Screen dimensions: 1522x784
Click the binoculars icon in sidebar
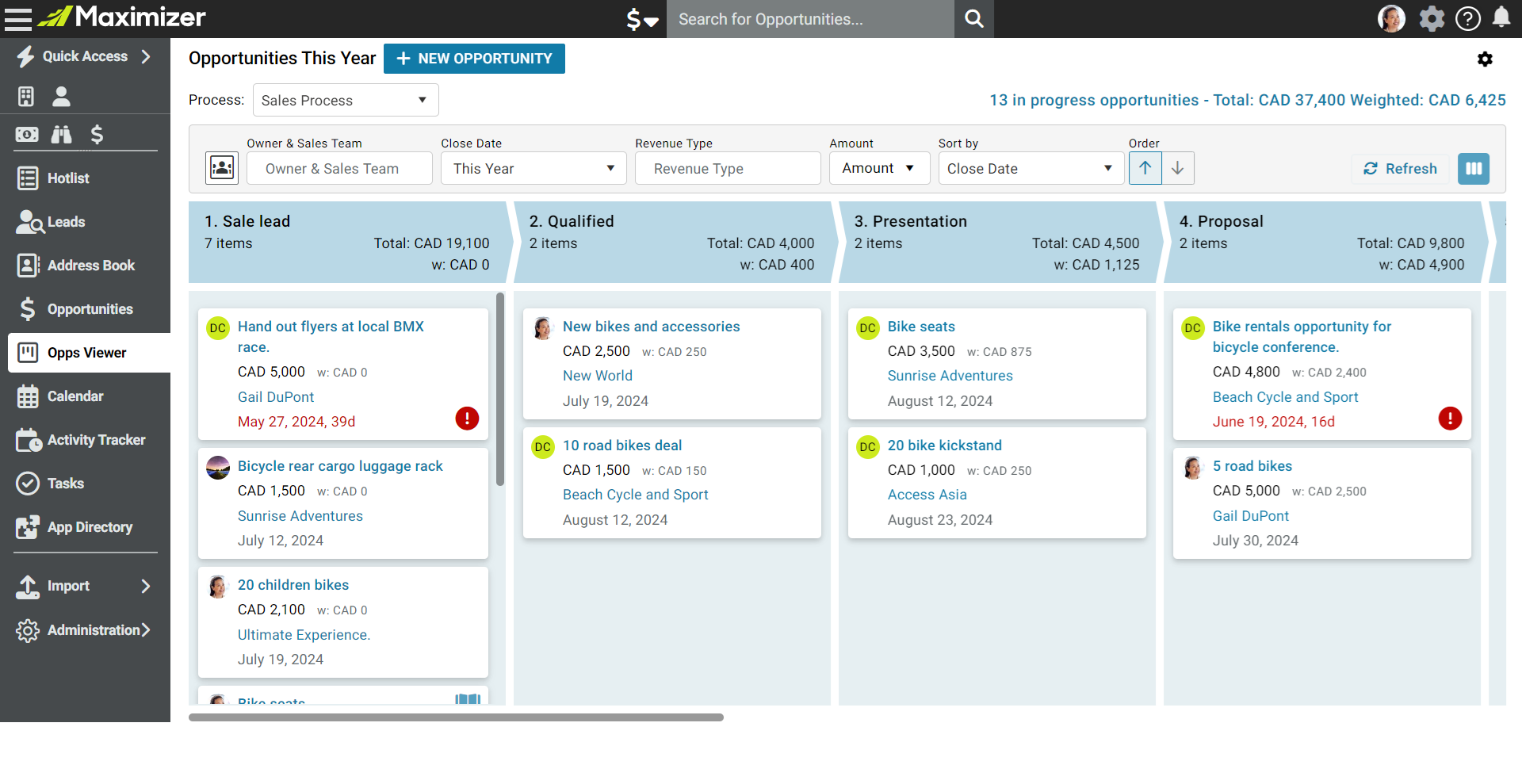(x=61, y=135)
